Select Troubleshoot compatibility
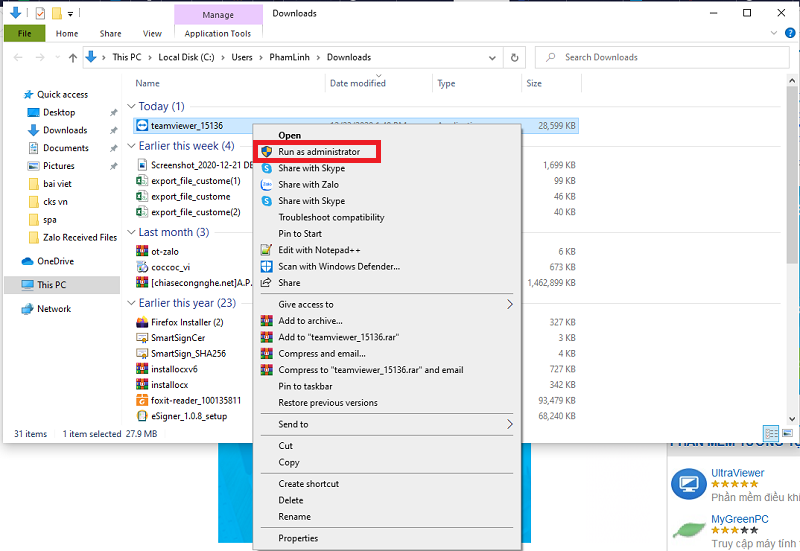The width and height of the screenshot is (800, 551). click(331, 217)
